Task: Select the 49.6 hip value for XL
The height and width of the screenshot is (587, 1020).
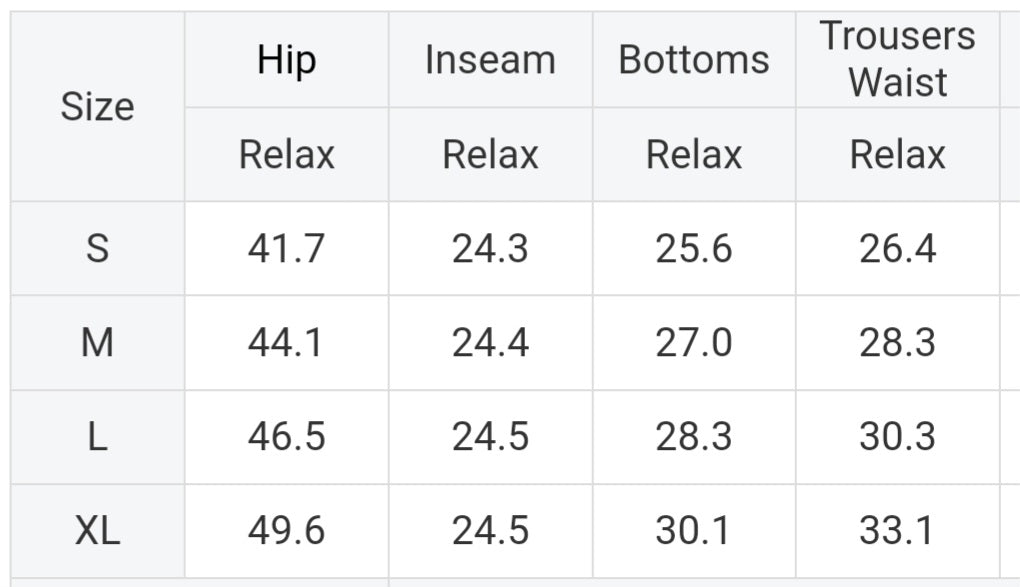Action: (286, 531)
